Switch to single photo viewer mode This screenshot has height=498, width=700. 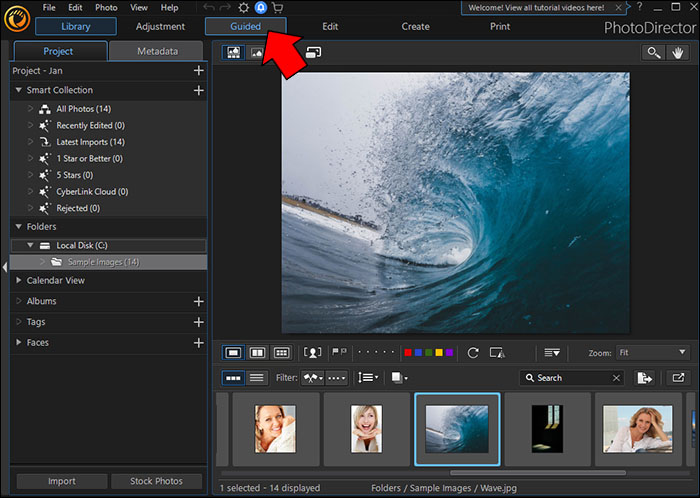[x=233, y=353]
